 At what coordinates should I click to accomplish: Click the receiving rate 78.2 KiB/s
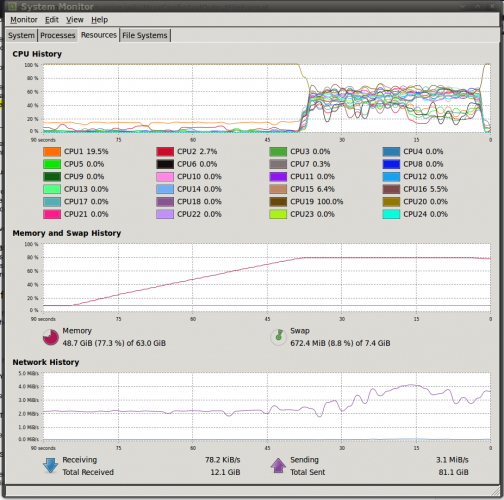tap(222, 460)
